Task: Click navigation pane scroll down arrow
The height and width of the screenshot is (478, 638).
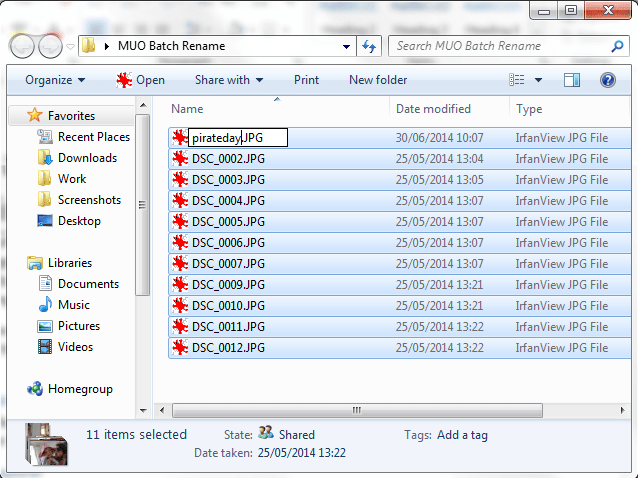Action: (143, 410)
